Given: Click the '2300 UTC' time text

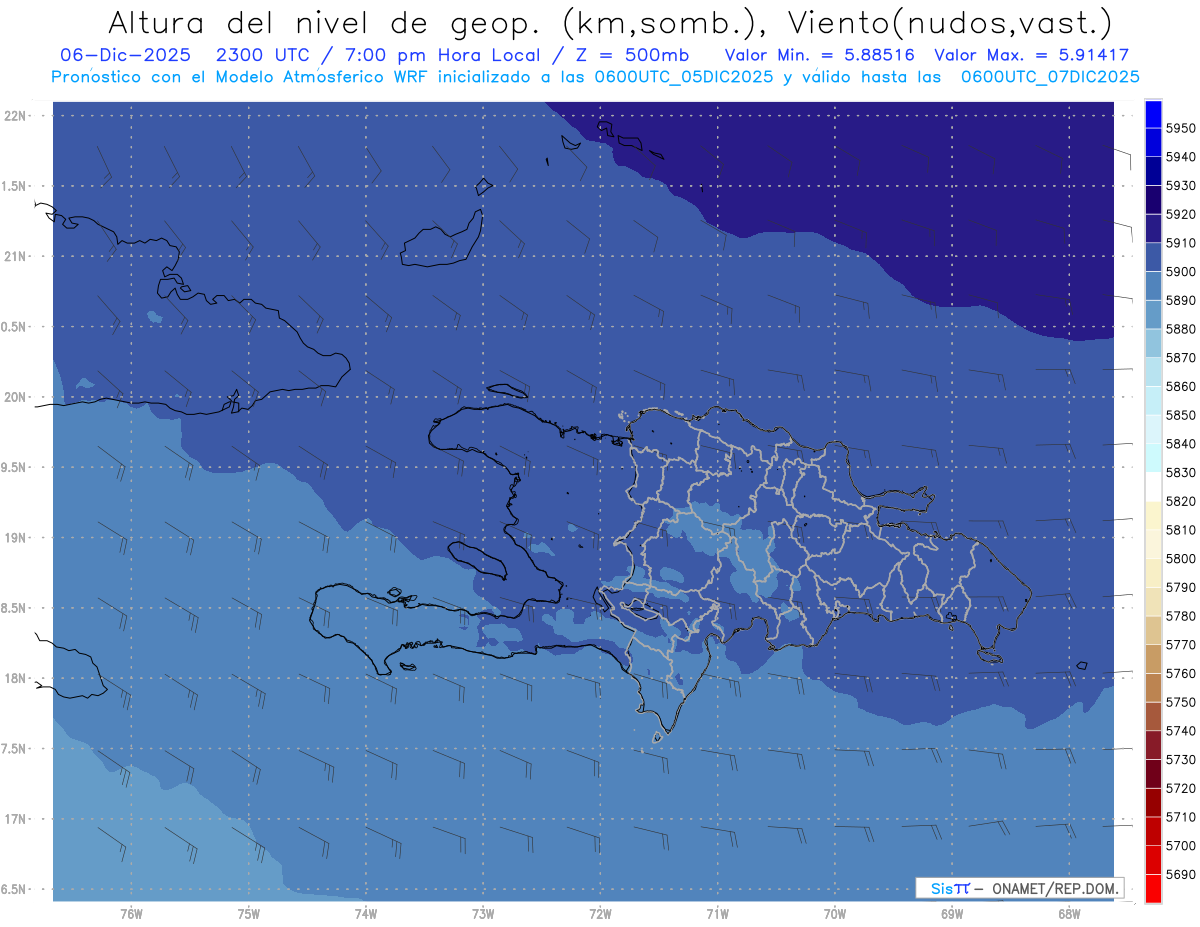Looking at the screenshot, I should coord(265,55).
